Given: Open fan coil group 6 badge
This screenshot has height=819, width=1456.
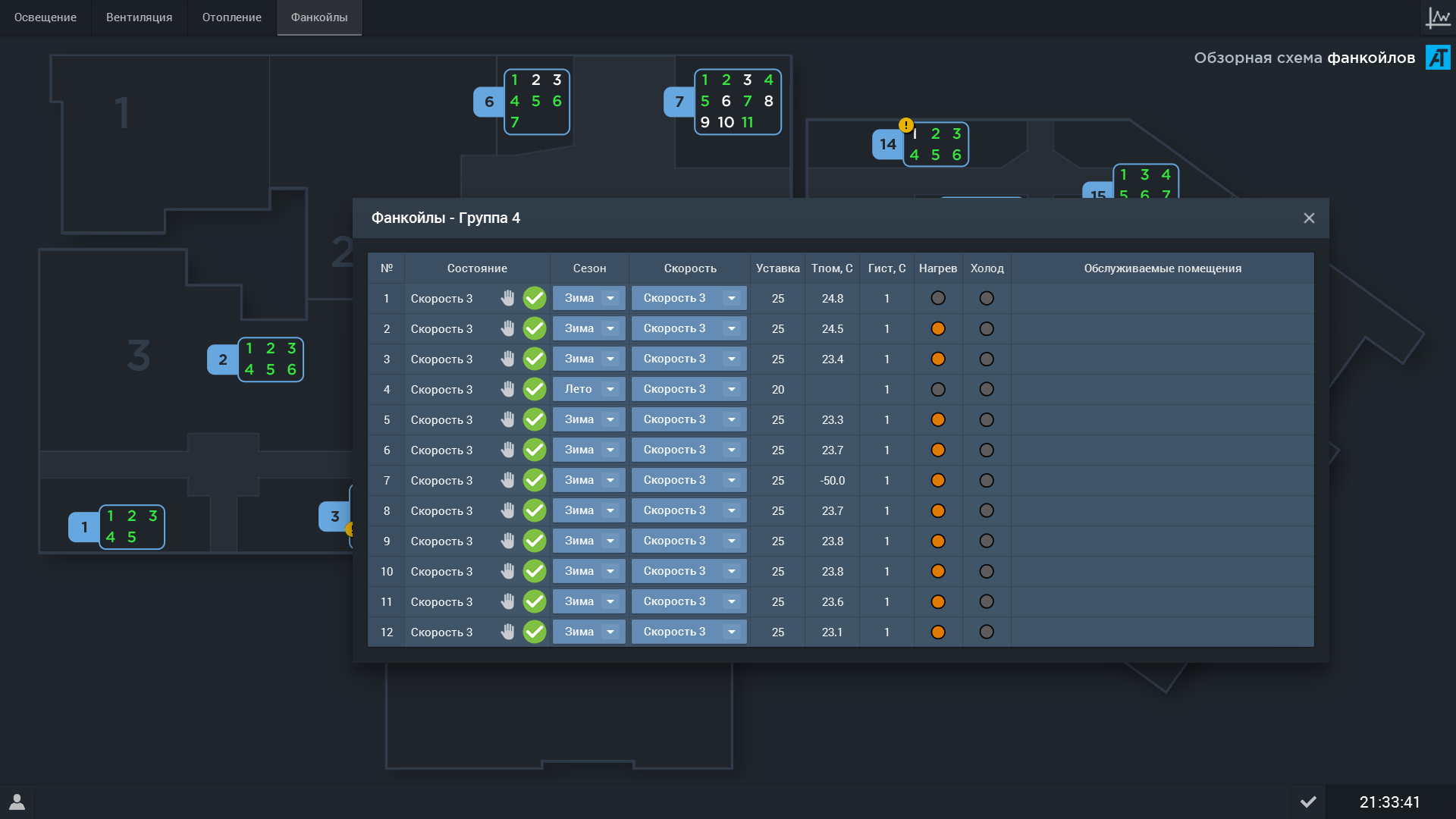Looking at the screenshot, I should click(x=489, y=102).
